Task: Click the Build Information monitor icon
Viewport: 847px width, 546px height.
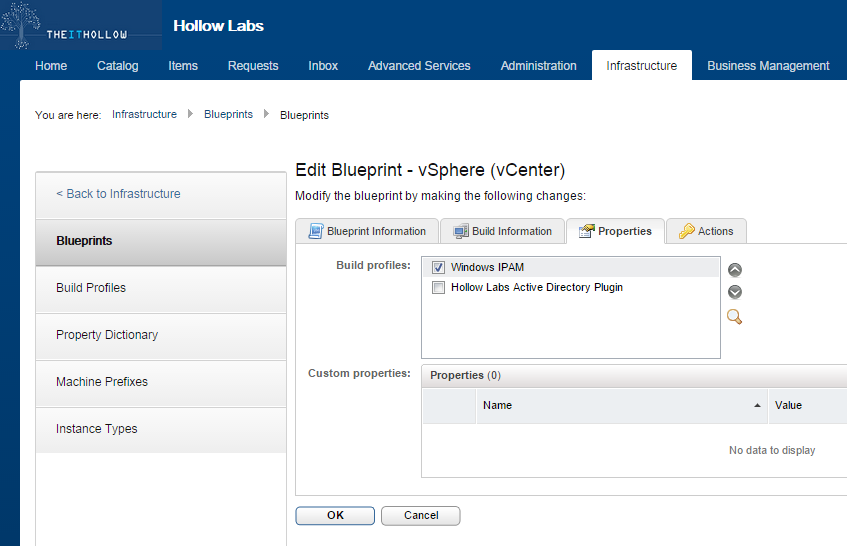Action: (461, 231)
